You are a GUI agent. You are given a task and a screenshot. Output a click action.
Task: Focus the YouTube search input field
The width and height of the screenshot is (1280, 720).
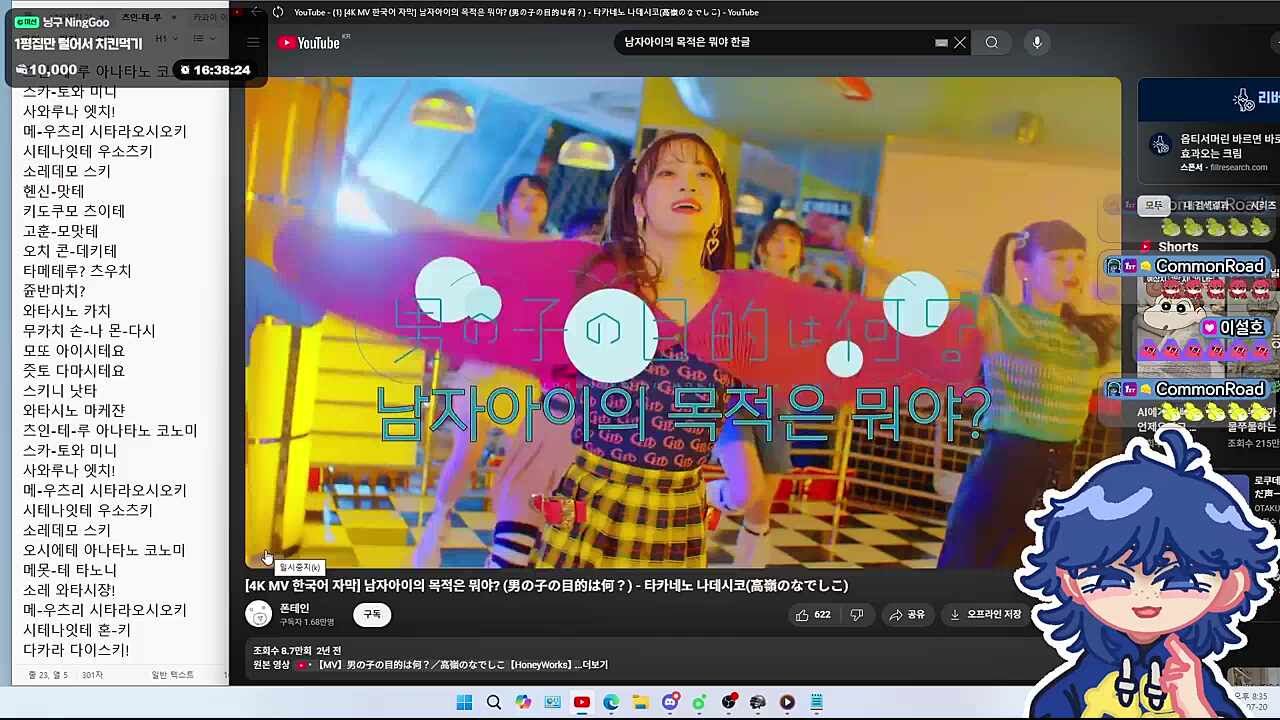[775, 43]
